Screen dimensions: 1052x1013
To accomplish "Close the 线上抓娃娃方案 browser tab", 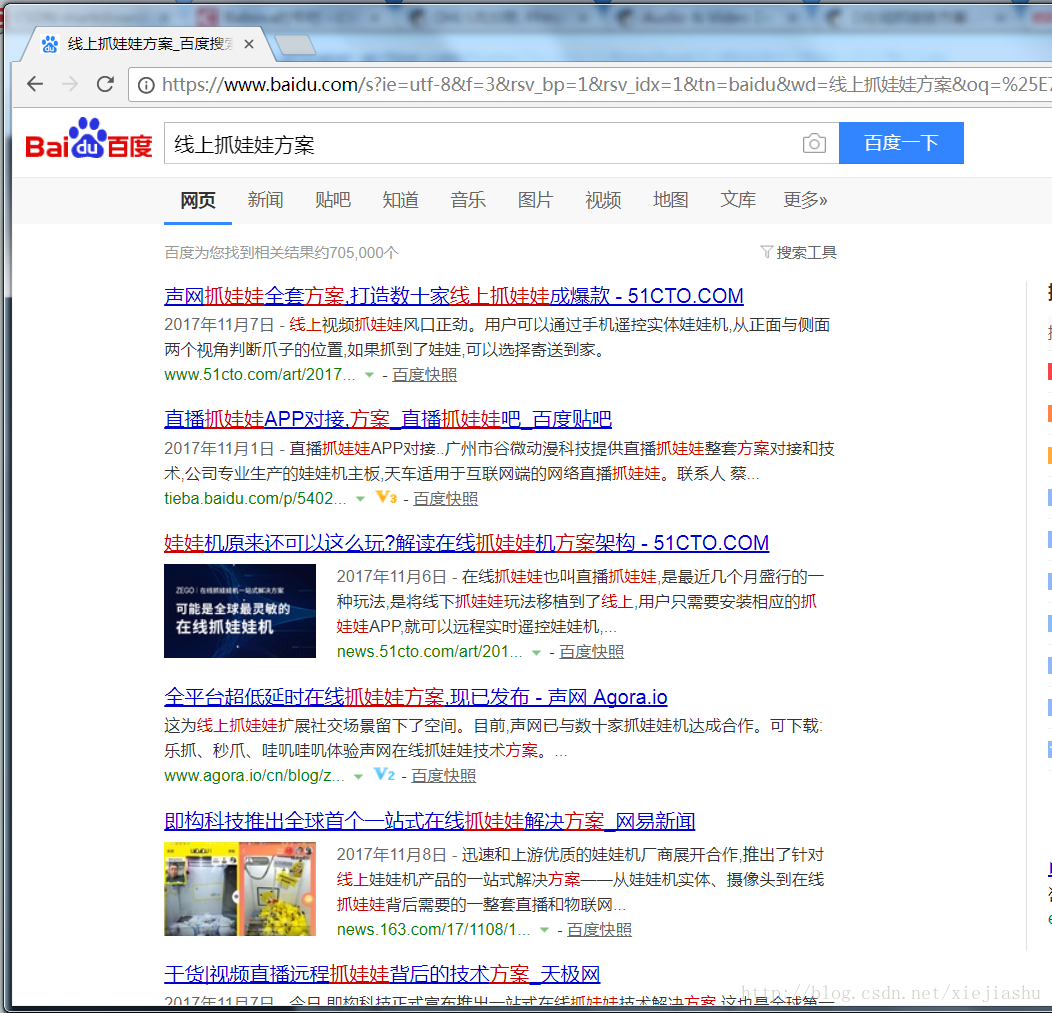I will 249,44.
